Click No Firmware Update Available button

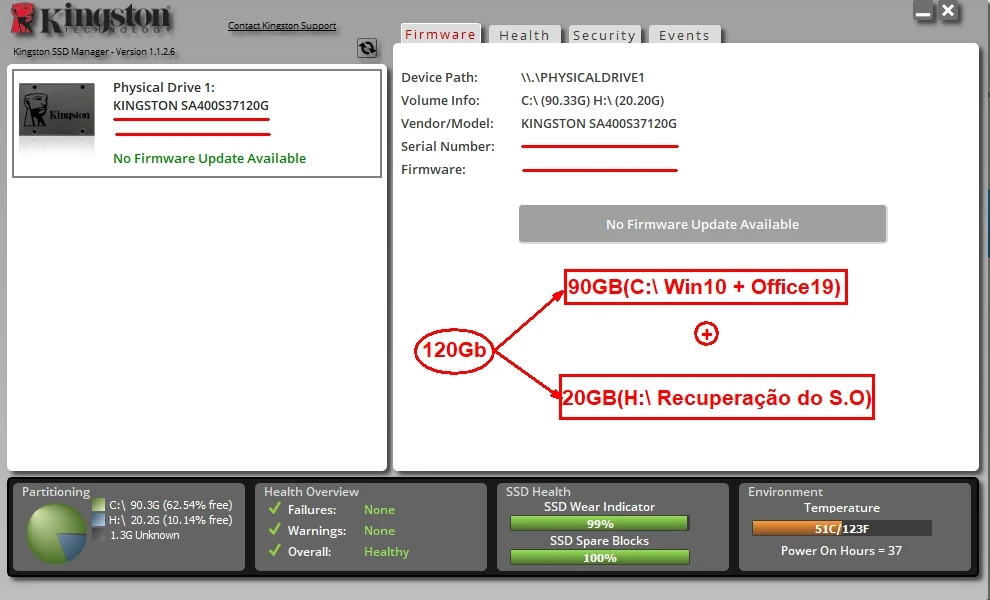pos(702,224)
